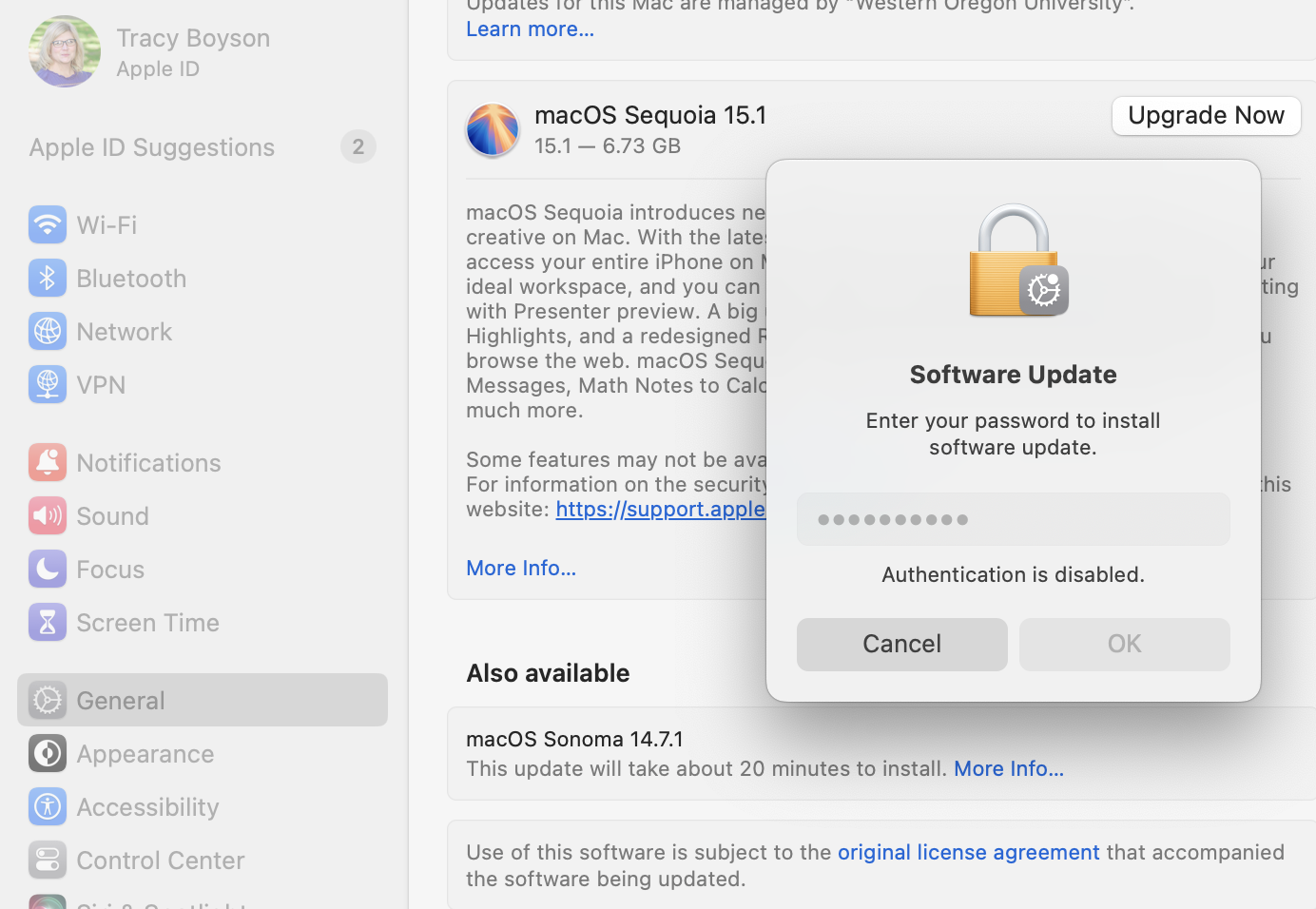Select General in the sidebar
This screenshot has width=1316, height=909.
(203, 700)
